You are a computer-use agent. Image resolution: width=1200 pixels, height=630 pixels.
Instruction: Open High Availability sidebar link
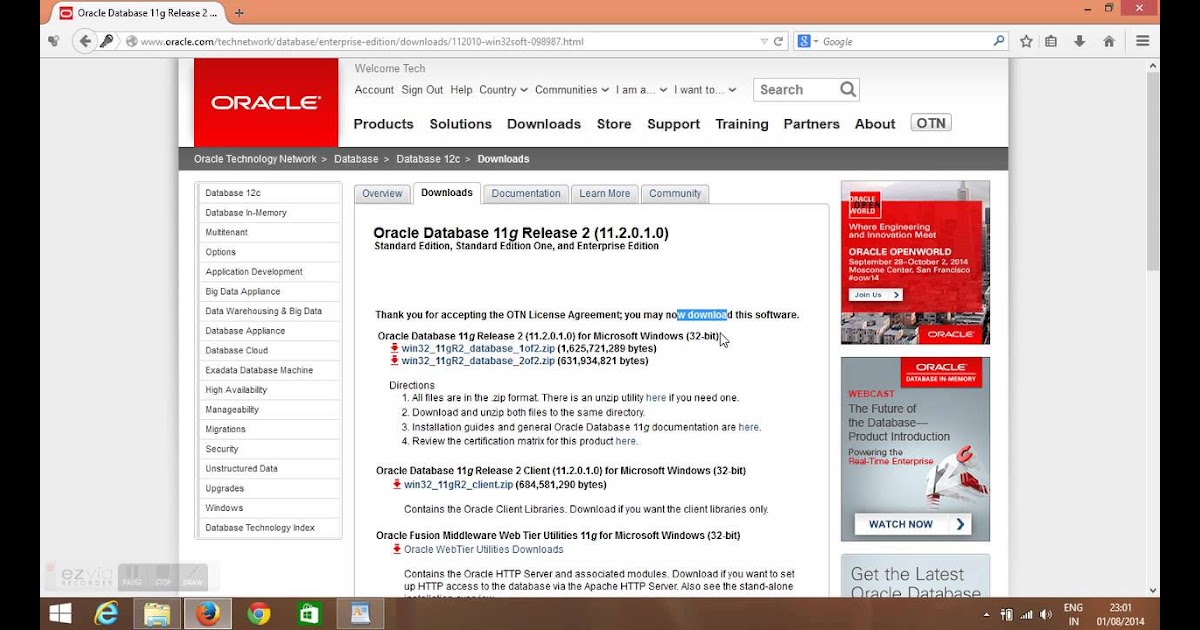(x=236, y=390)
